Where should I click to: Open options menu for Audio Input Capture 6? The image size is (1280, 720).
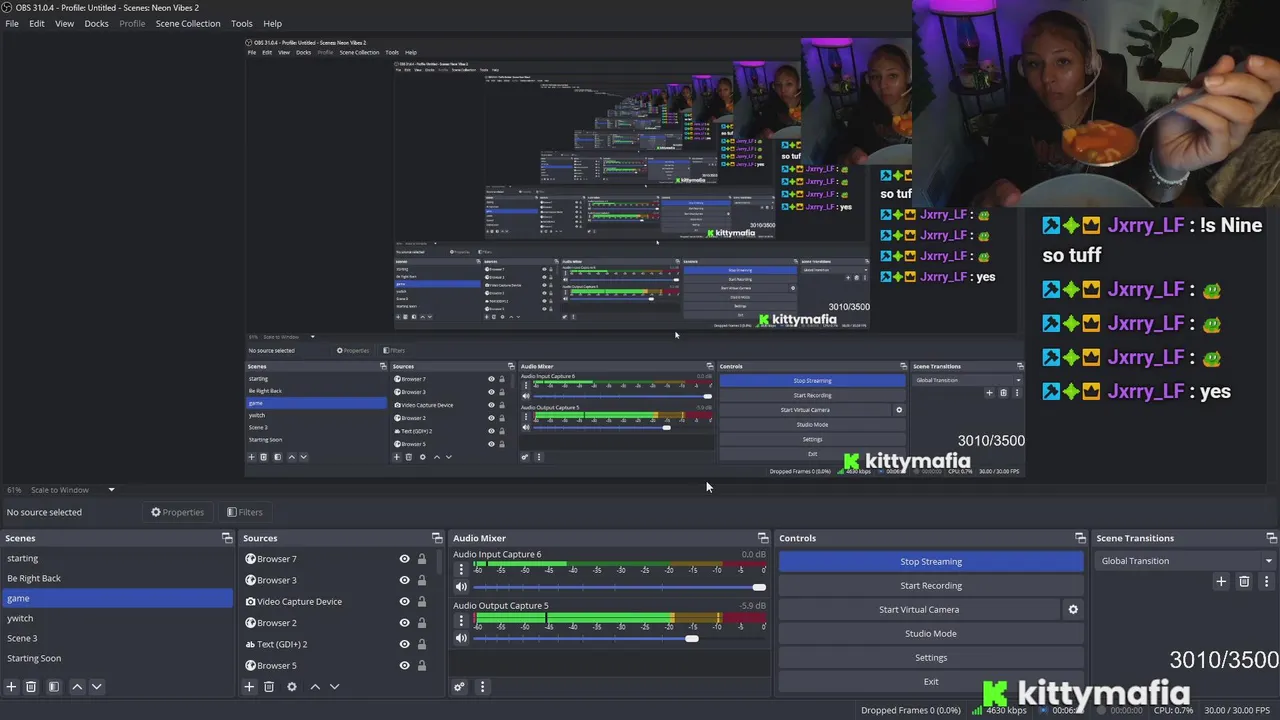point(461,569)
